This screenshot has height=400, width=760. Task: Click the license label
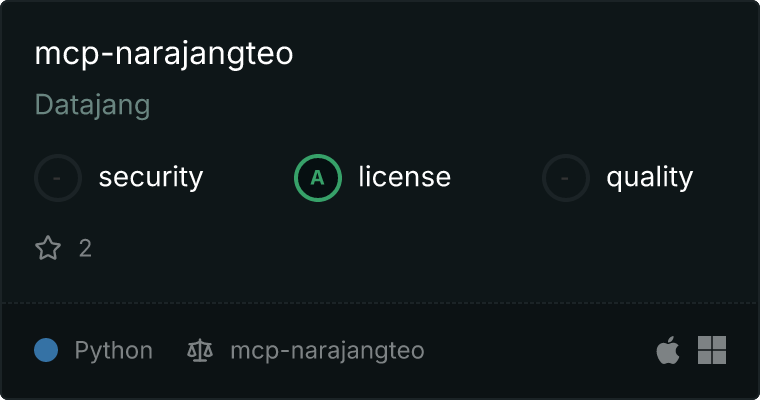point(405,176)
